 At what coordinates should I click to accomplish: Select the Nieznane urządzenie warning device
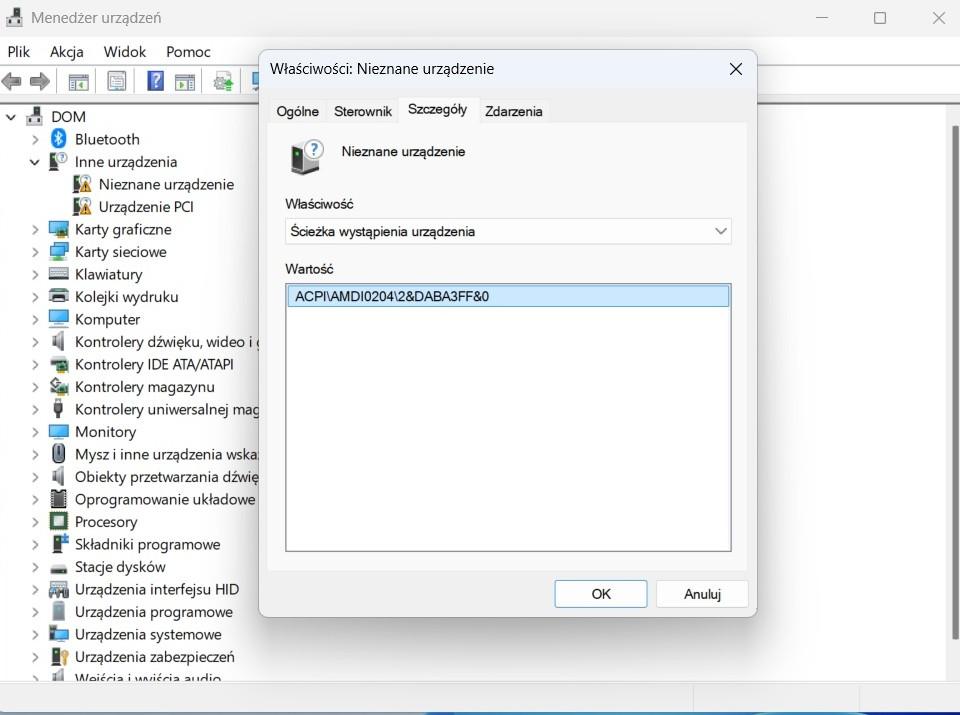click(165, 184)
